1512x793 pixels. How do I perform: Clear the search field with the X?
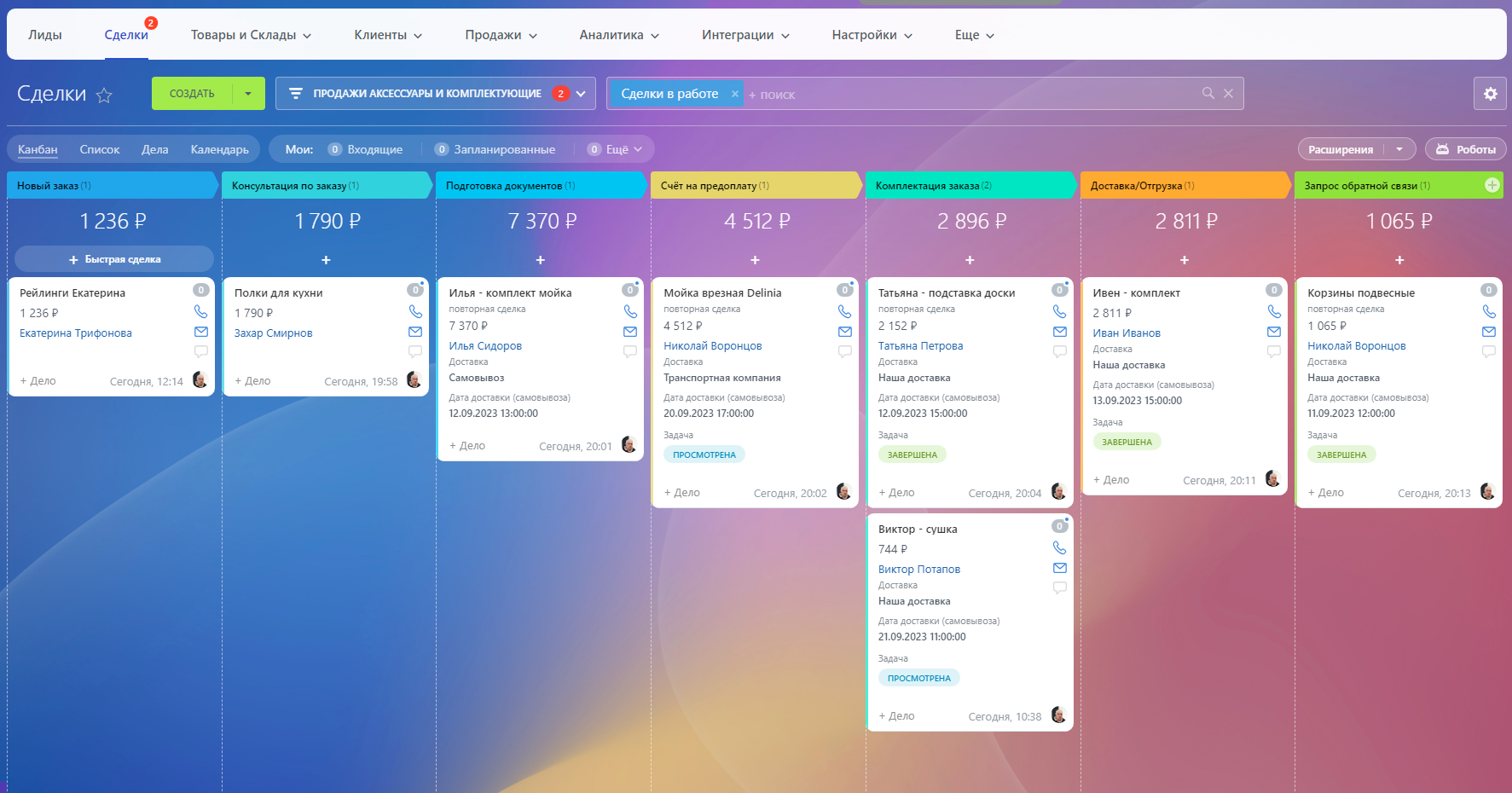(x=1228, y=93)
